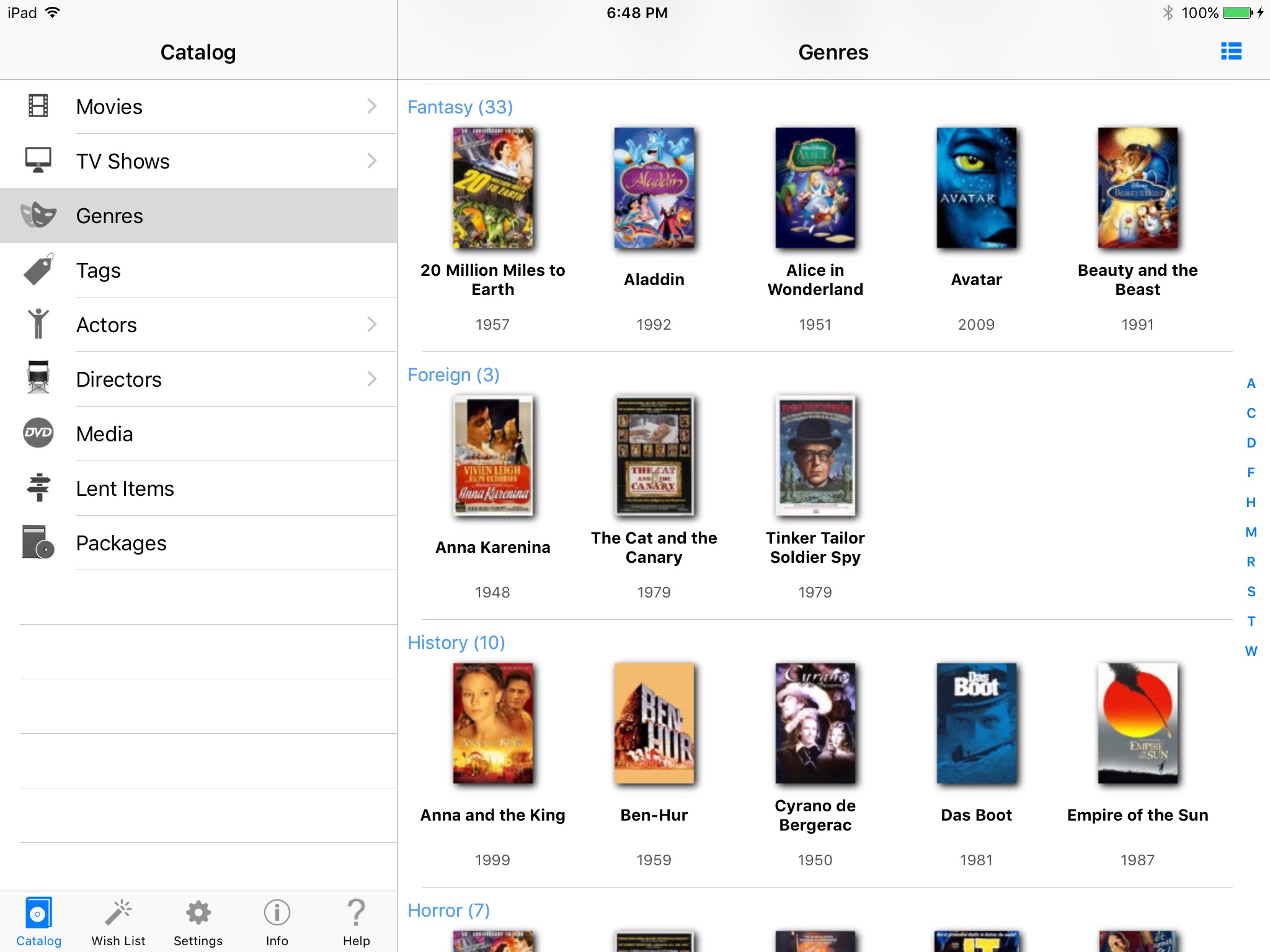The width and height of the screenshot is (1270, 952).
Task: Jump to letter F in index
Action: pos(1251,473)
